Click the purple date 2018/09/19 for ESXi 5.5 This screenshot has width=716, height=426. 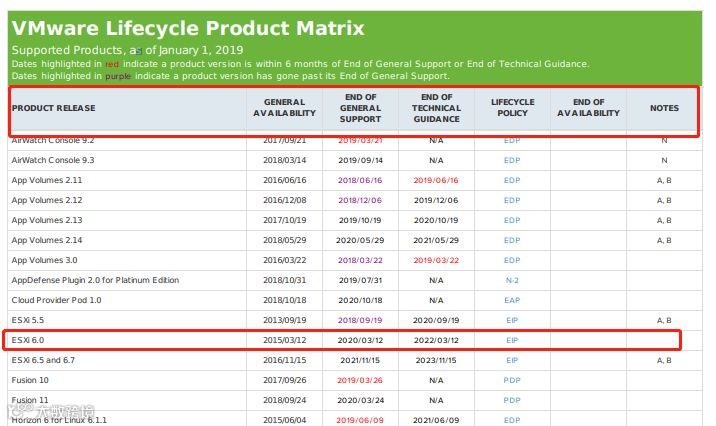coord(360,321)
